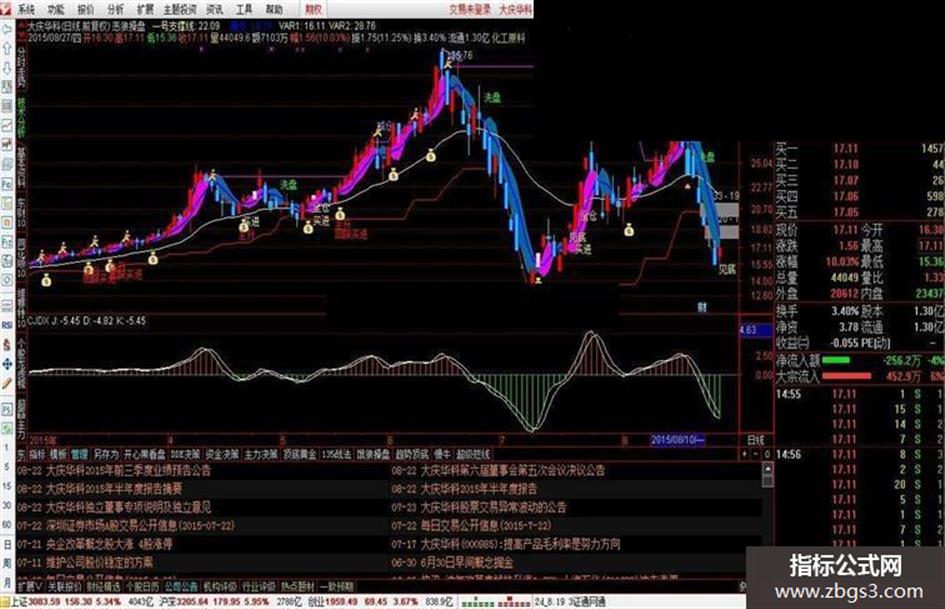
Task: Click the line chart icon in left toolbar
Action: pos(7,125)
